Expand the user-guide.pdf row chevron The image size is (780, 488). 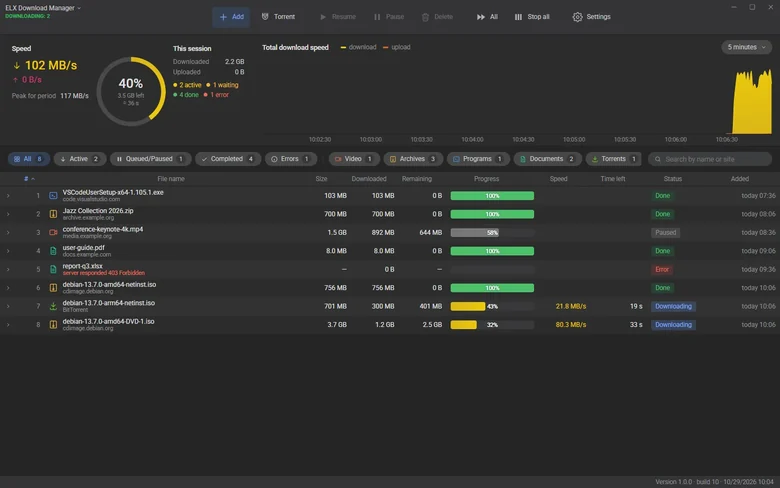point(8,251)
